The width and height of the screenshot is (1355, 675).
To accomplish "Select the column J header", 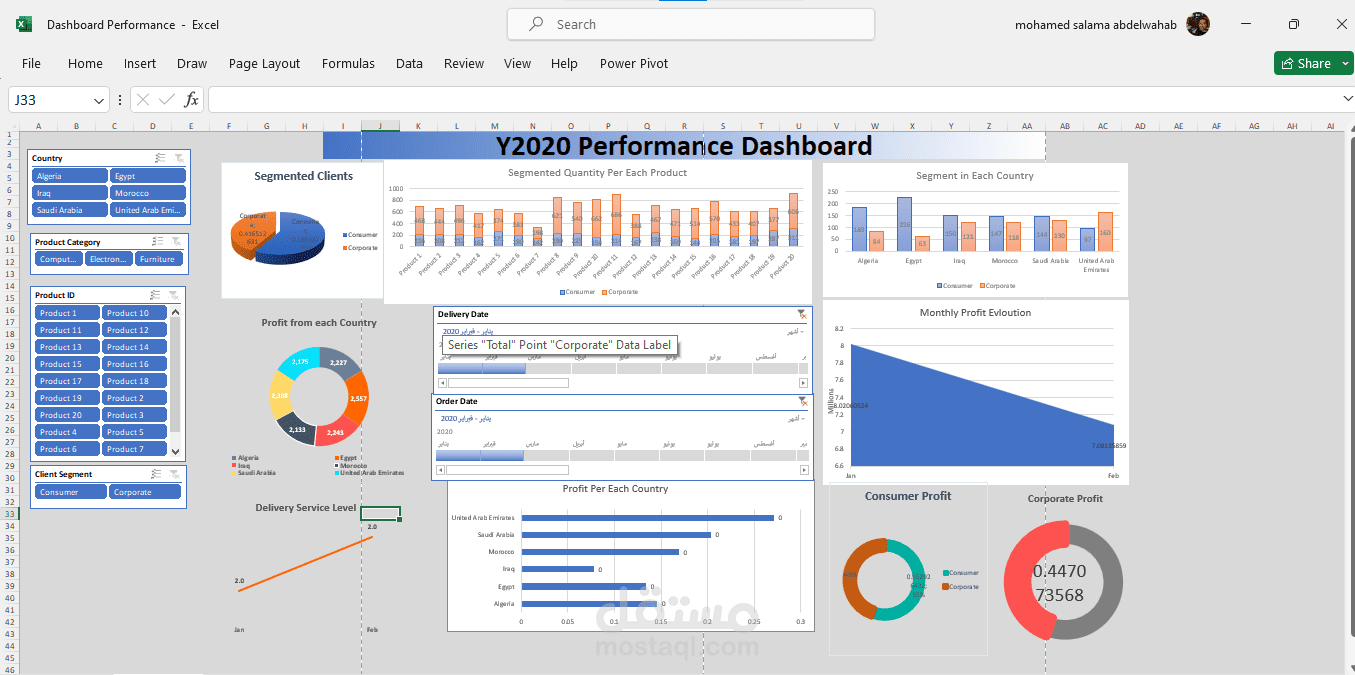I will (x=380, y=126).
